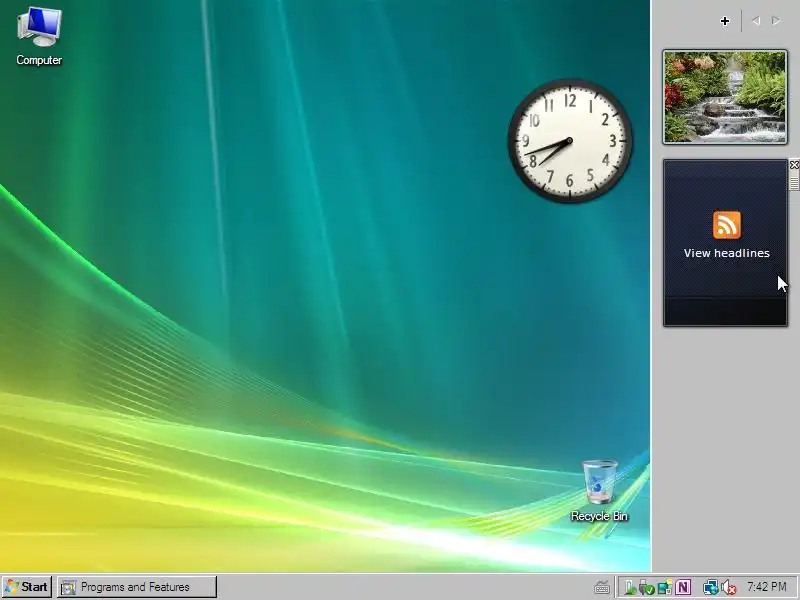Open the Tablet PC input panel keyboard icon
This screenshot has width=800, height=600.
click(602, 588)
